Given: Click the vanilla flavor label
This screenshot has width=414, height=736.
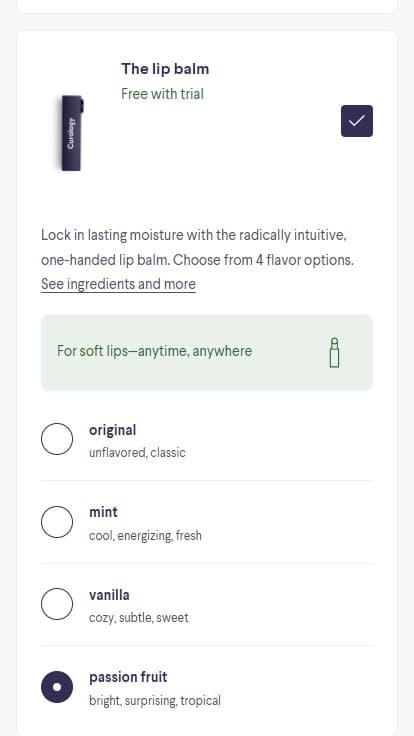Looking at the screenshot, I should 109,595.
